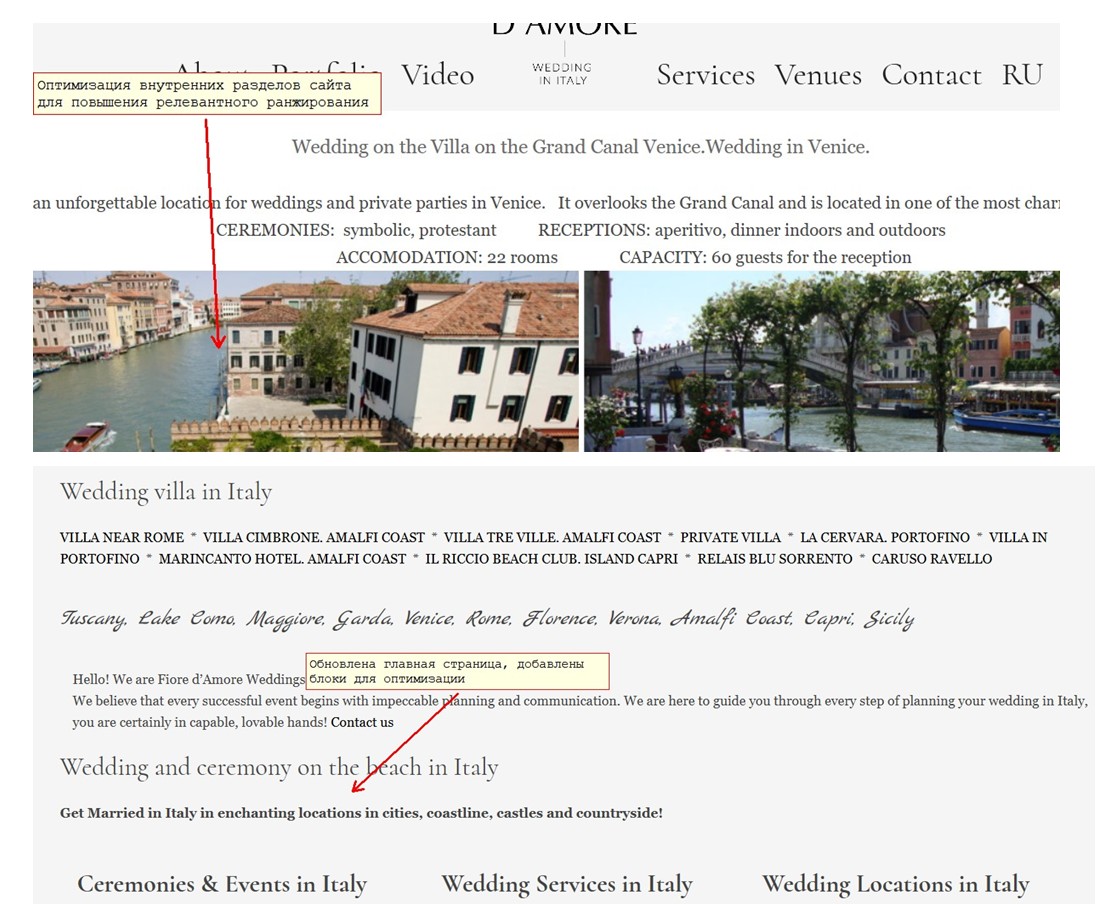Viewport: 1109px width, 904px height.
Task: Open La Cervara. Portofino link
Action: click(885, 538)
